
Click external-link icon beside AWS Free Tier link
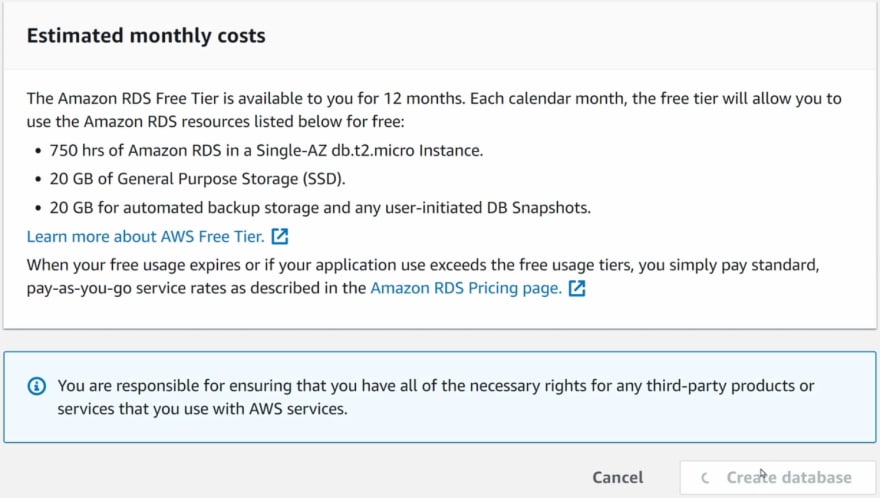279,236
